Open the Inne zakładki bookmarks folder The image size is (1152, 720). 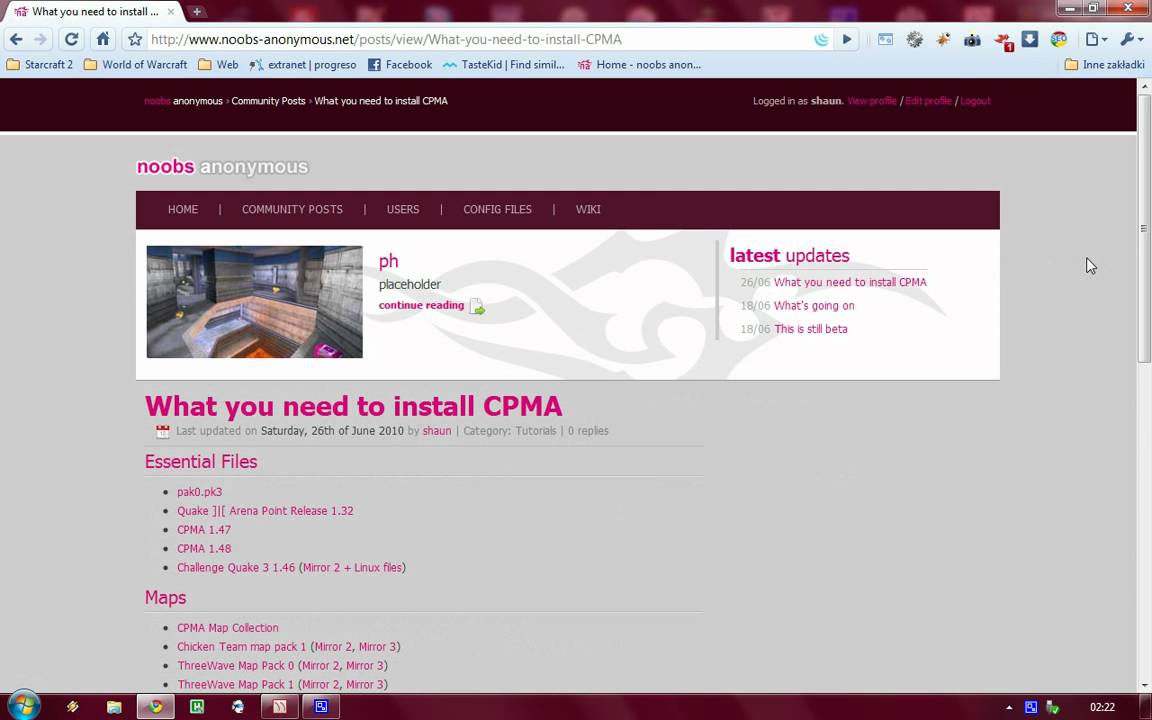[x=1104, y=65]
